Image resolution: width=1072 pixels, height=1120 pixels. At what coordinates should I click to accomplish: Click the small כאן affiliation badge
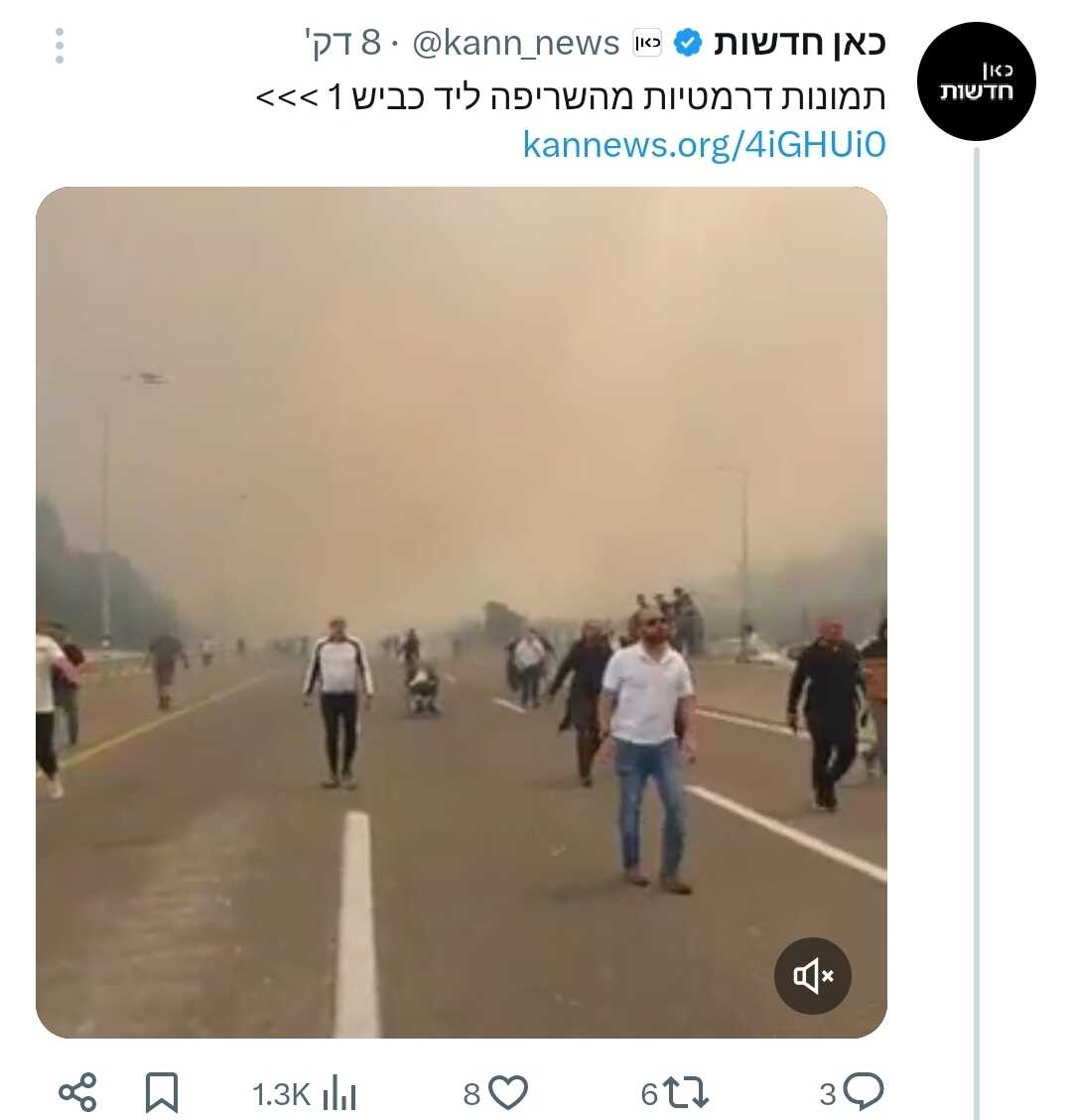click(647, 43)
